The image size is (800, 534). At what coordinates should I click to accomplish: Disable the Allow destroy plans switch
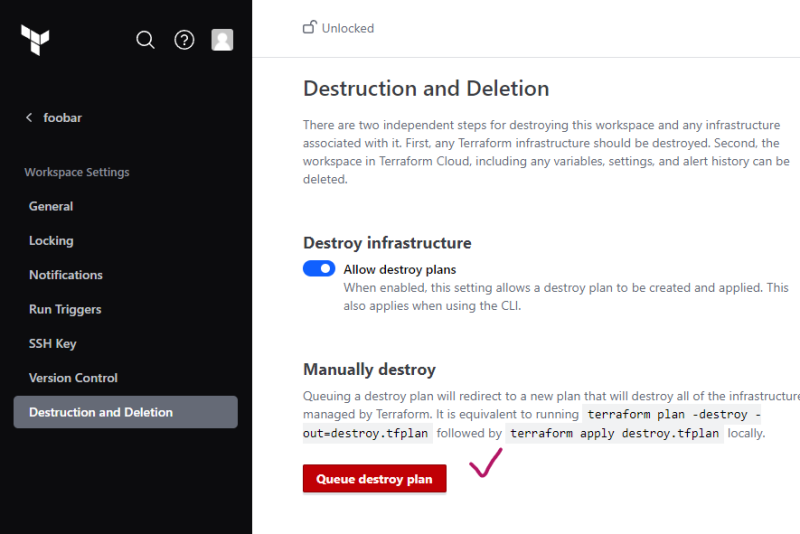(319, 269)
